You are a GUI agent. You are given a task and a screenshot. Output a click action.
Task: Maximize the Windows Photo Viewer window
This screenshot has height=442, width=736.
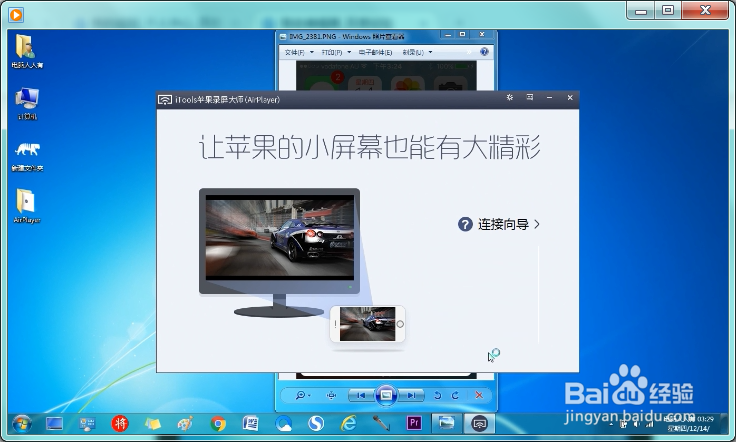click(x=462, y=35)
